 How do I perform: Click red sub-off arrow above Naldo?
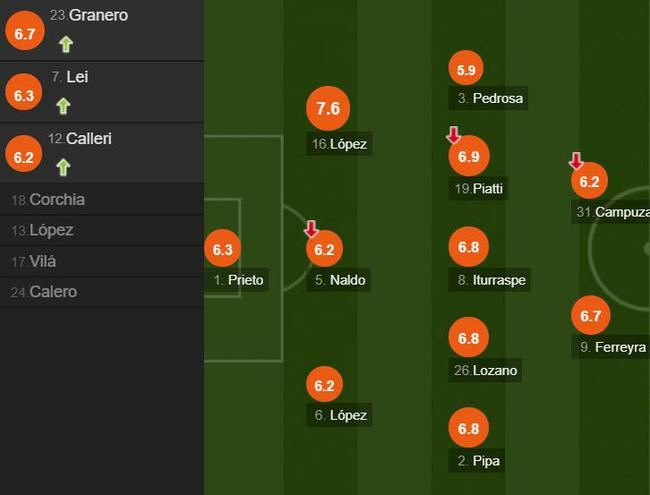click(311, 230)
